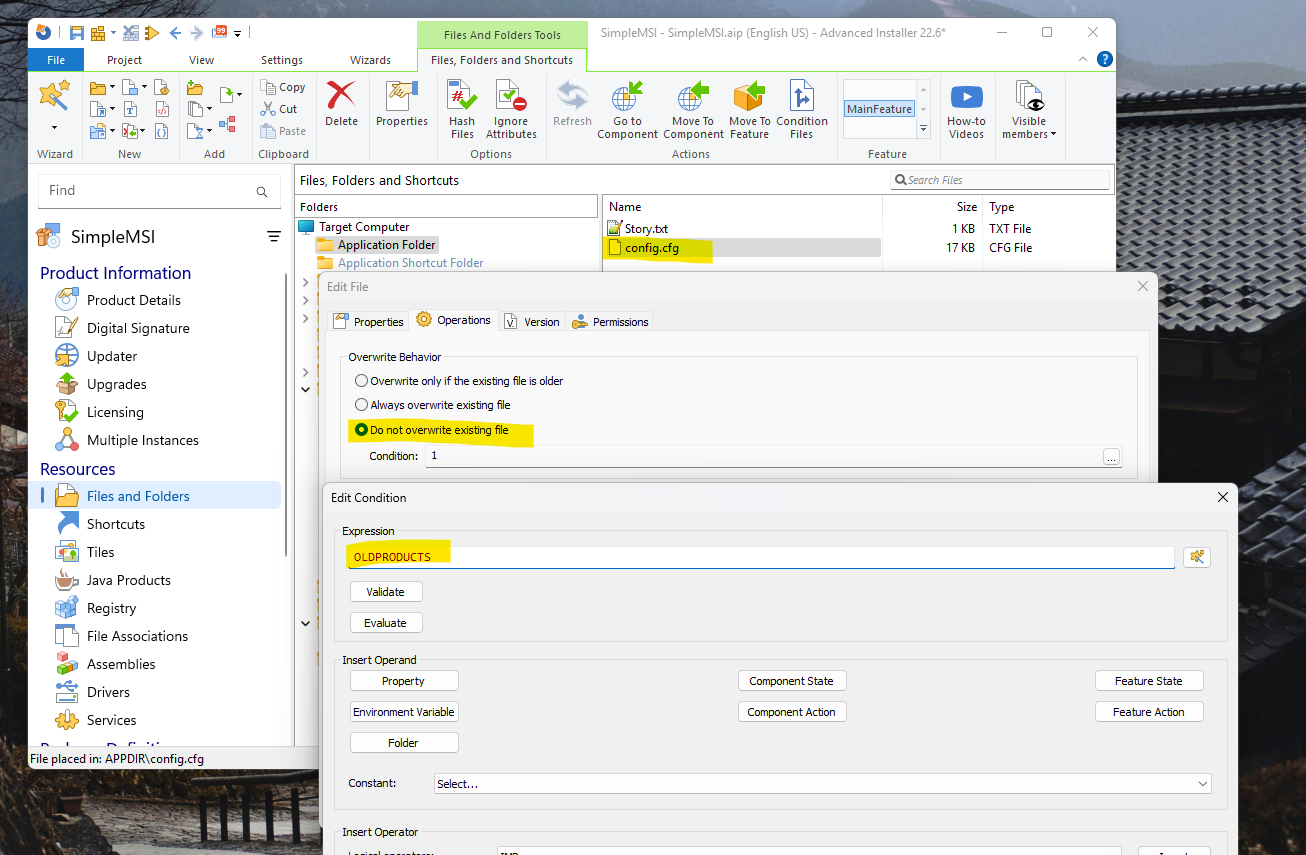Open the Wizard wand icon
The height and width of the screenshot is (855, 1306).
point(54,97)
